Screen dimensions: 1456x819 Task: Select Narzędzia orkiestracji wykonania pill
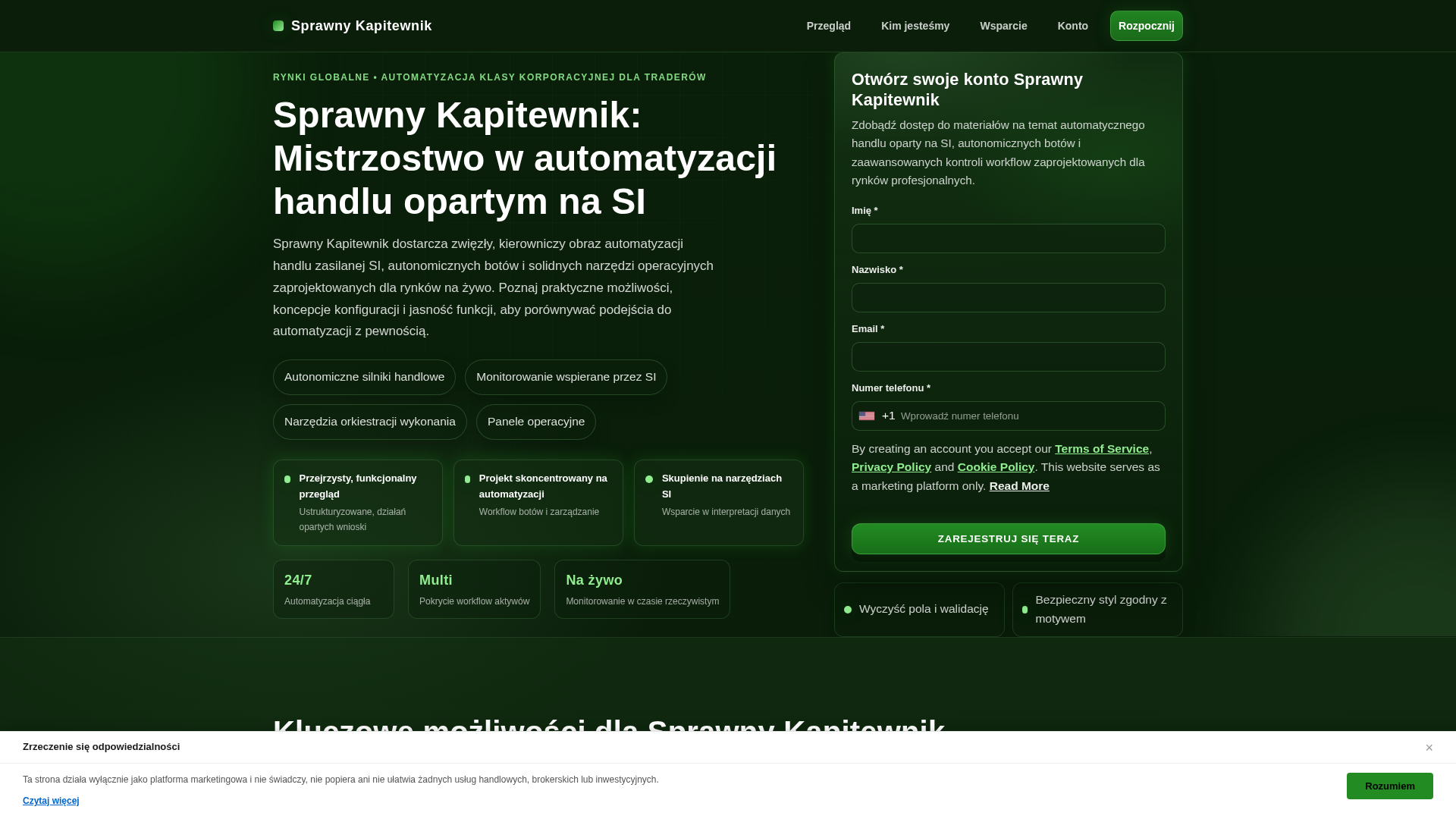coord(369,422)
